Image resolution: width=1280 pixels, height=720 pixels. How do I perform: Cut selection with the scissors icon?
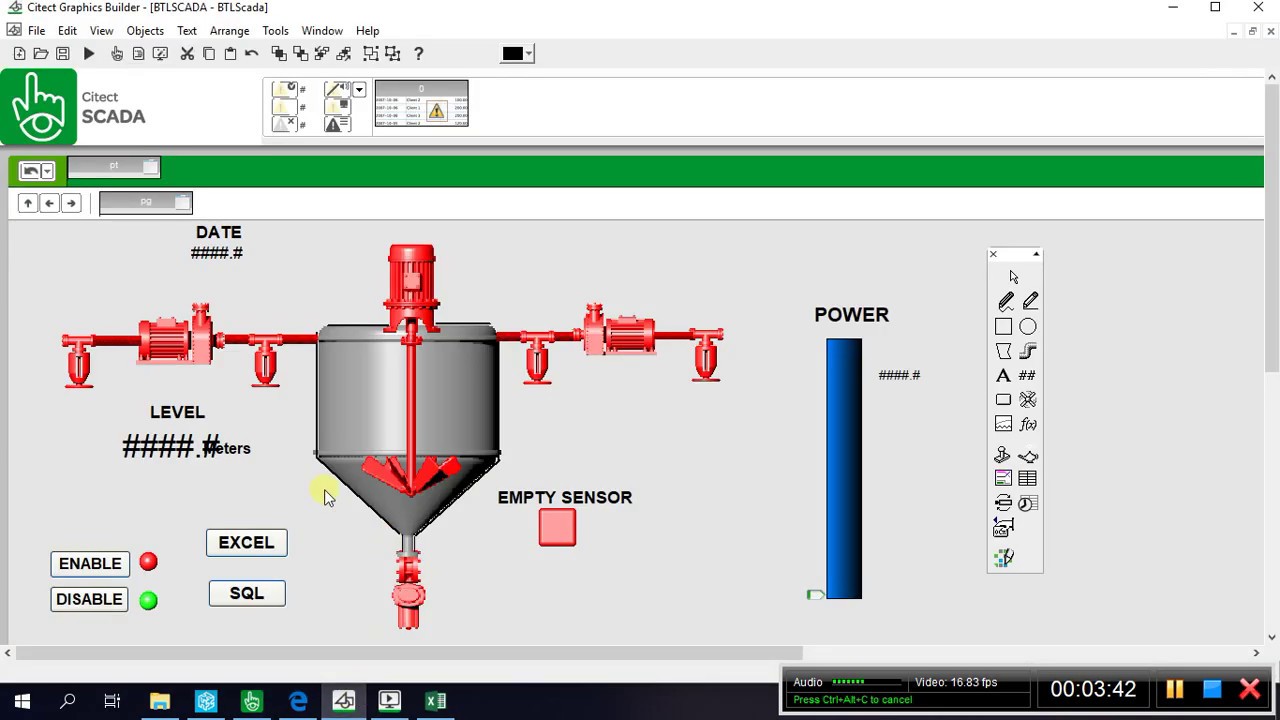pyautogui.click(x=187, y=54)
